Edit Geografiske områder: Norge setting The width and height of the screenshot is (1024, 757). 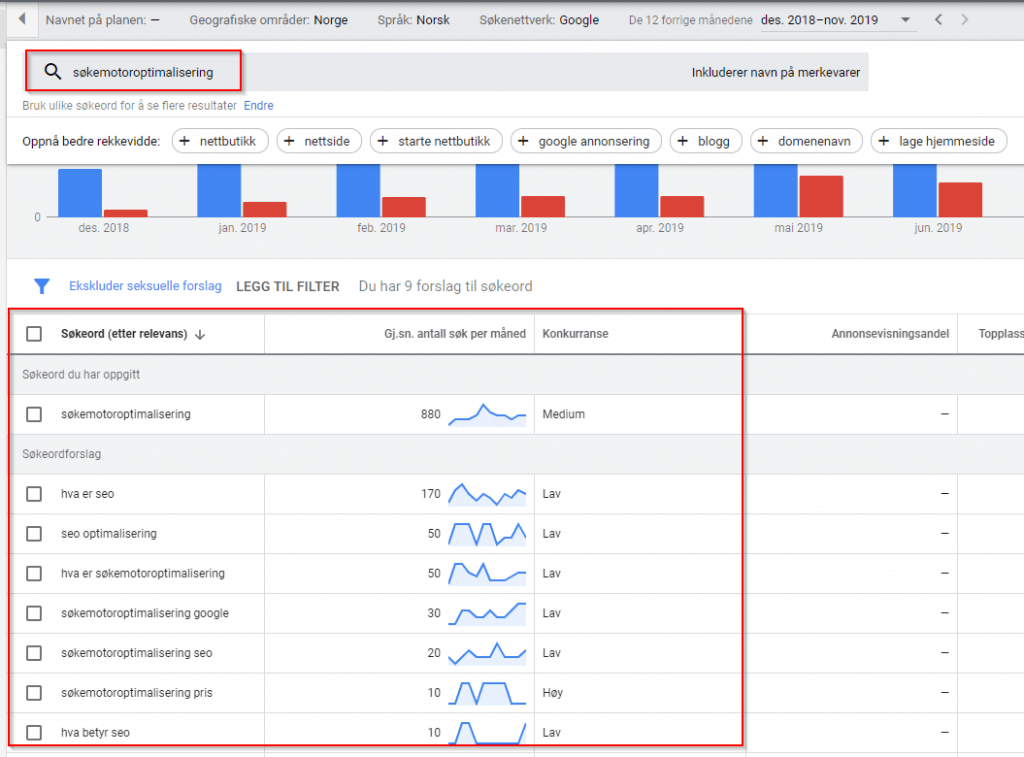pos(268,20)
